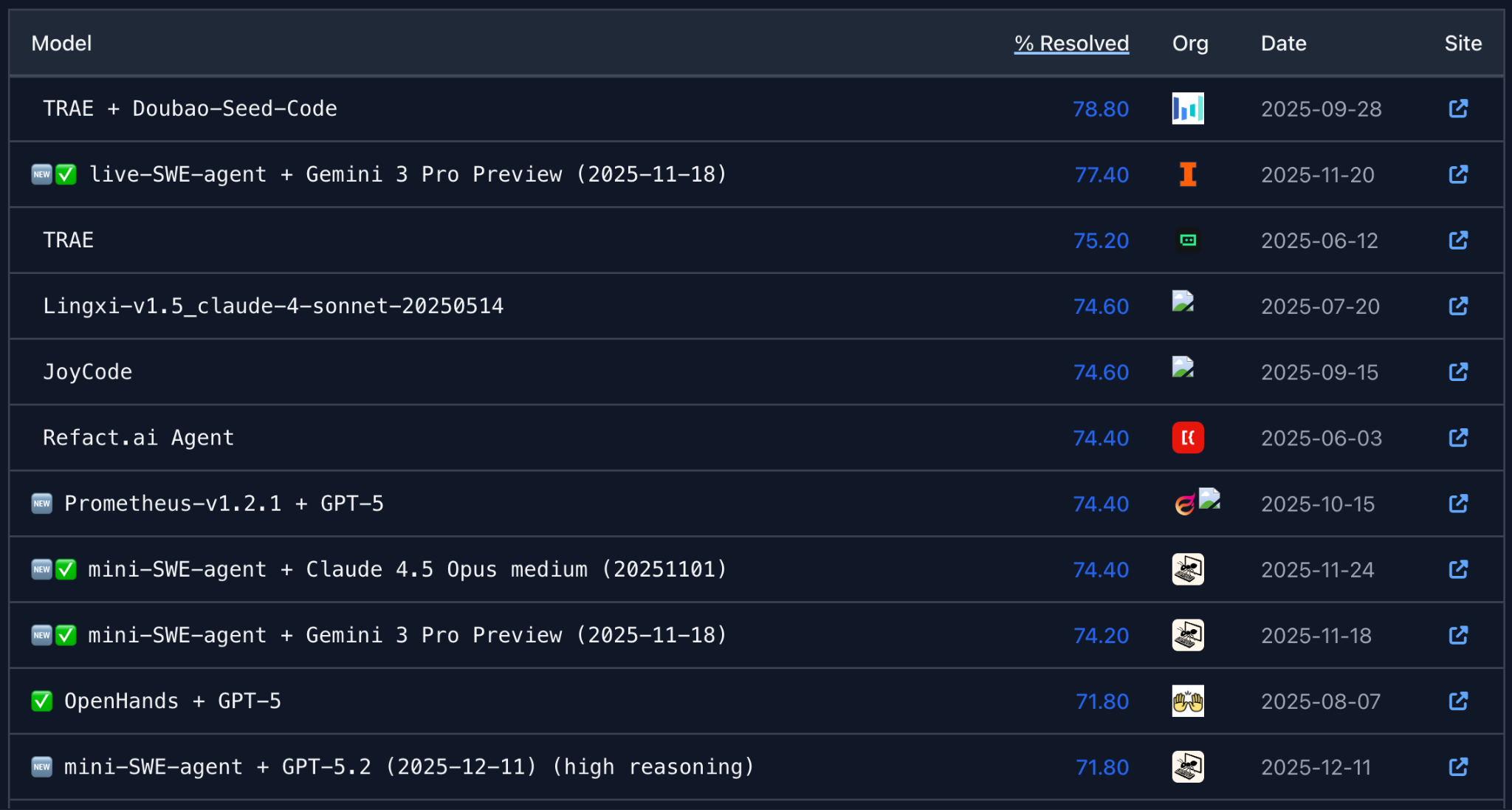Image resolution: width=1512 pixels, height=810 pixels.
Task: Click green checkmark beside OpenHands + GPT-5
Action: 42,701
